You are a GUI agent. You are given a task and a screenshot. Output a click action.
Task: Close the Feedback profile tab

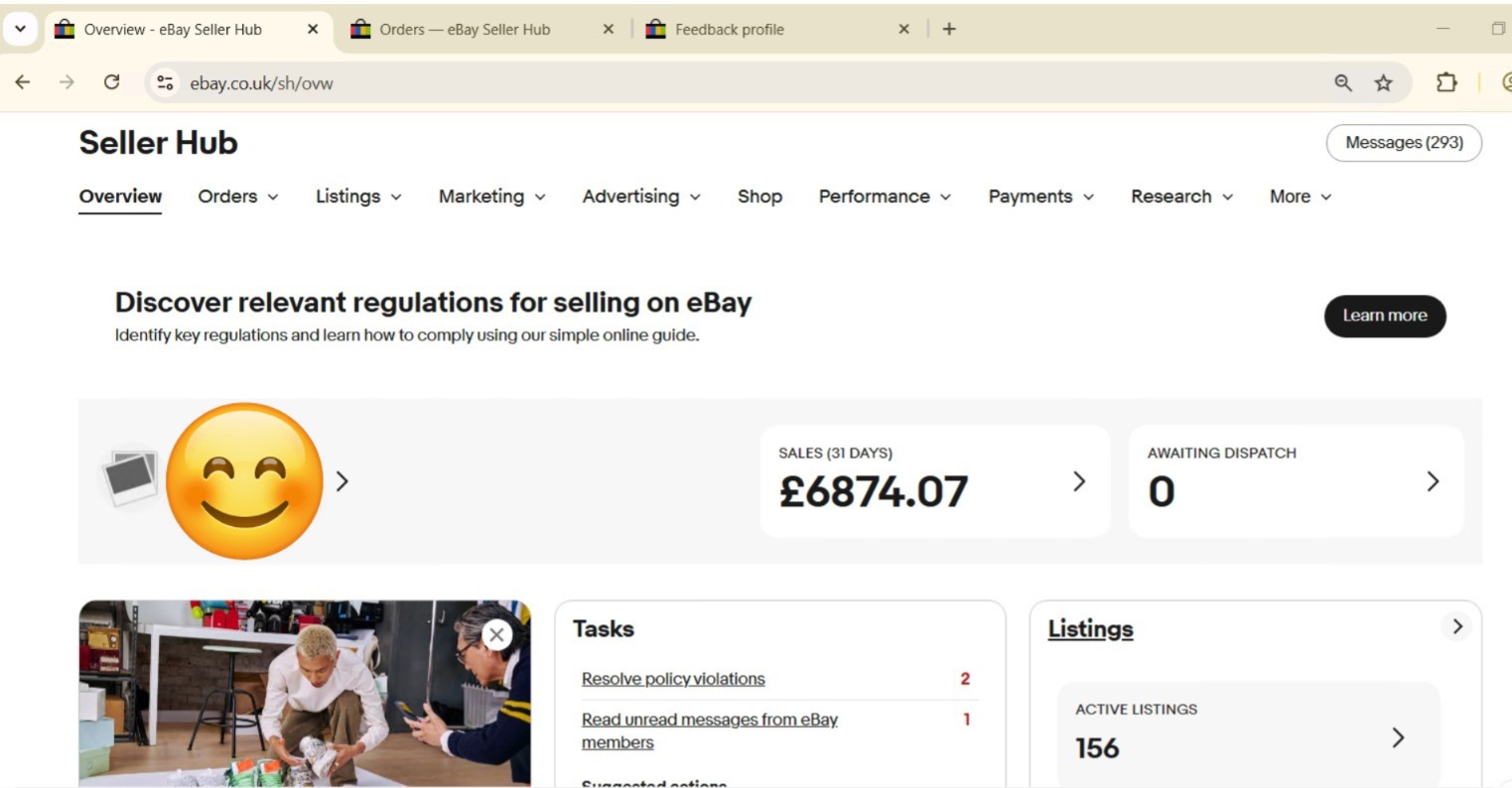(903, 29)
